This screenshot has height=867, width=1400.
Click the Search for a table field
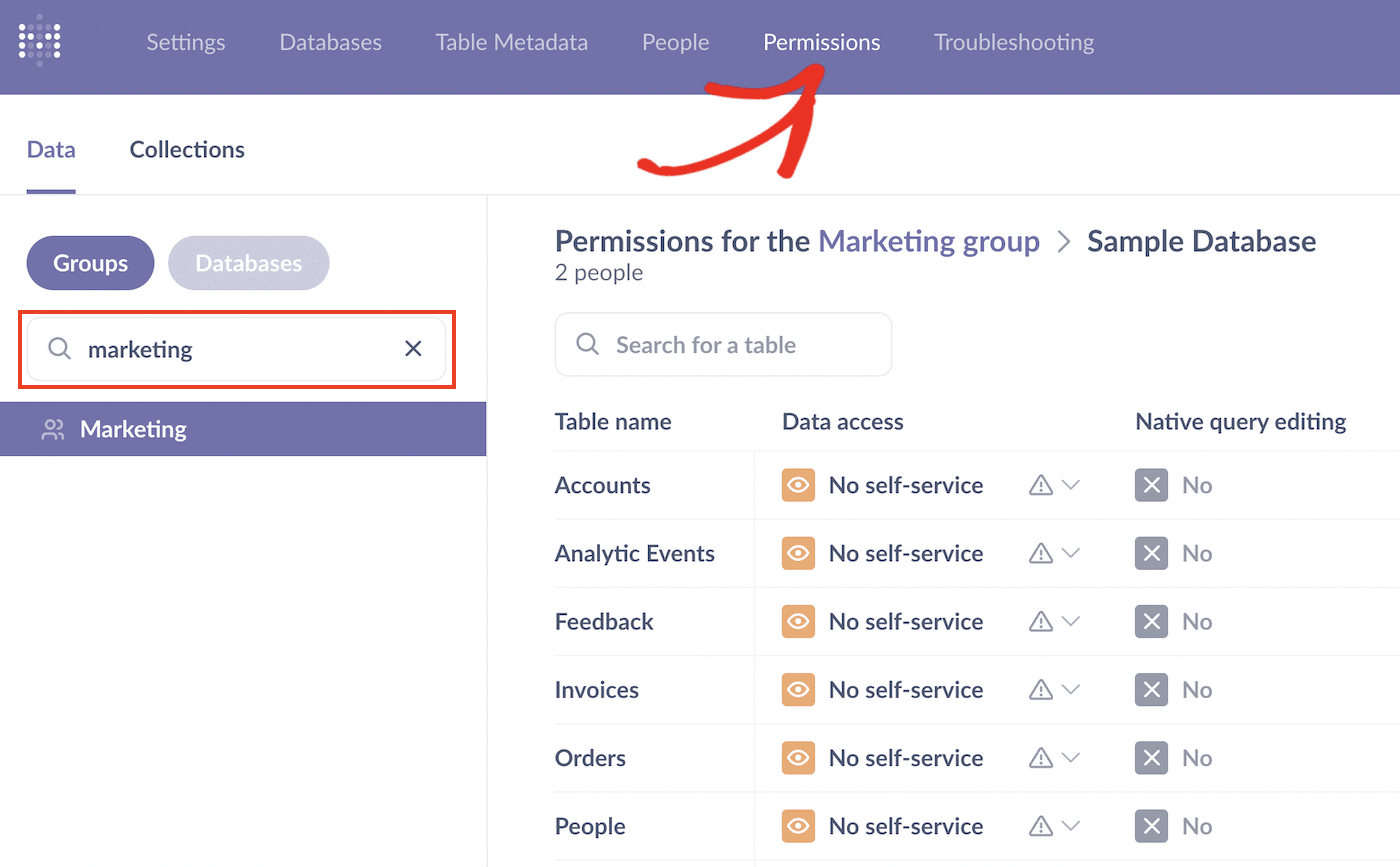[x=722, y=344]
